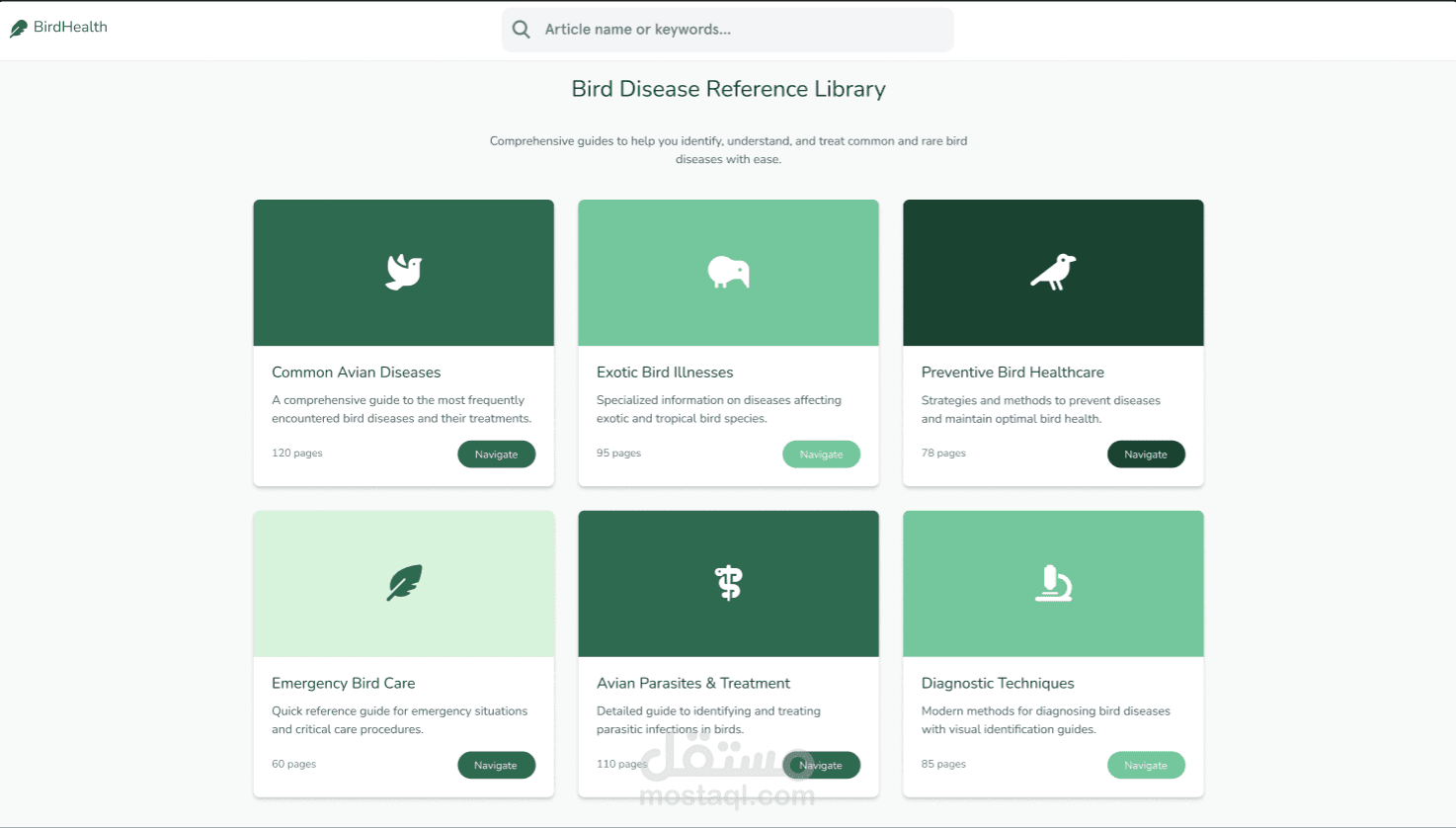The height and width of the screenshot is (828, 1456).
Task: Click the microscope icon on Diagnostic Techniques
Action: [x=1053, y=583]
